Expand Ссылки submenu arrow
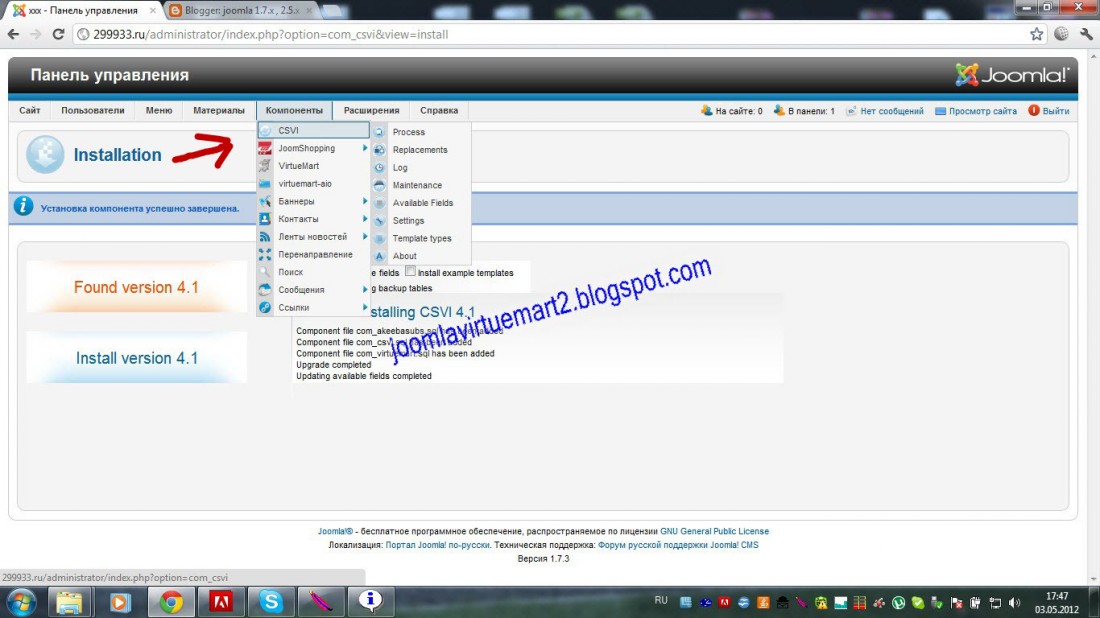 365,307
